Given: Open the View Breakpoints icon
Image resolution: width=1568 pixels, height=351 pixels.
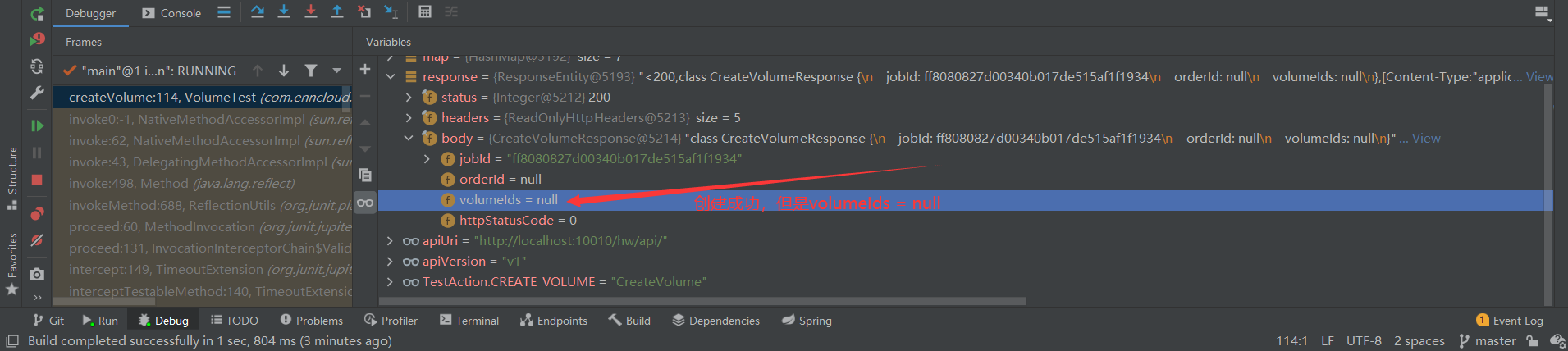Looking at the screenshot, I should tap(37, 213).
